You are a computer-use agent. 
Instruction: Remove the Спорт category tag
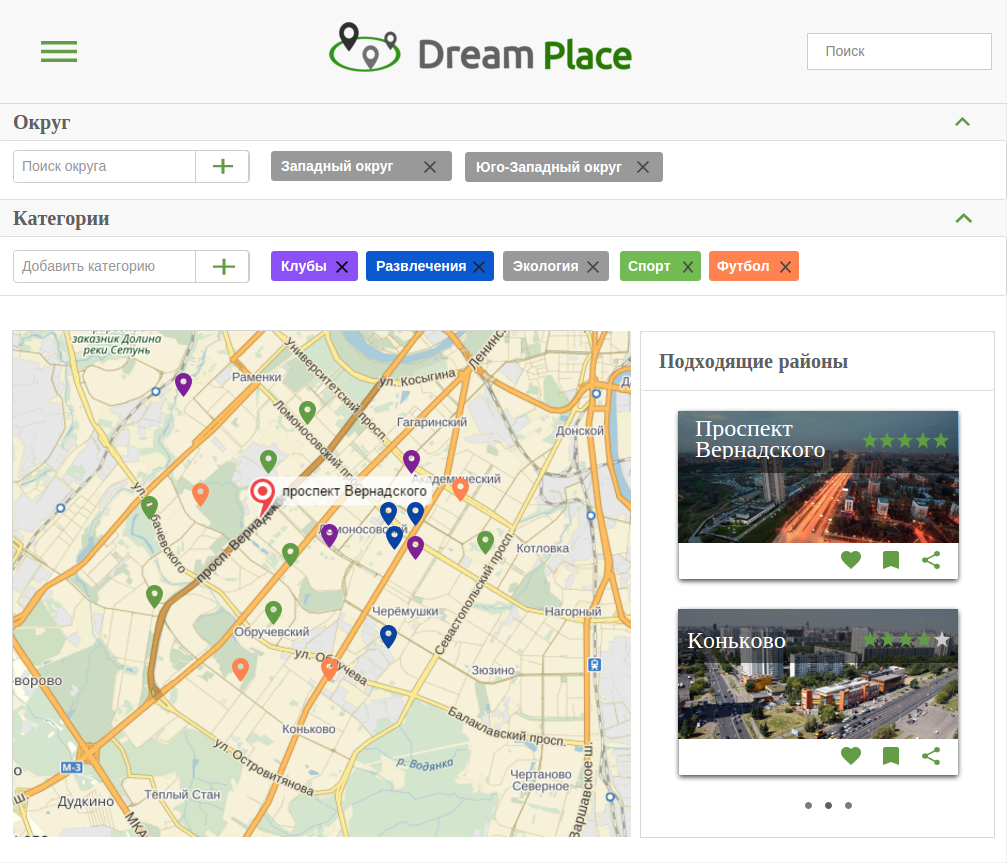688,267
